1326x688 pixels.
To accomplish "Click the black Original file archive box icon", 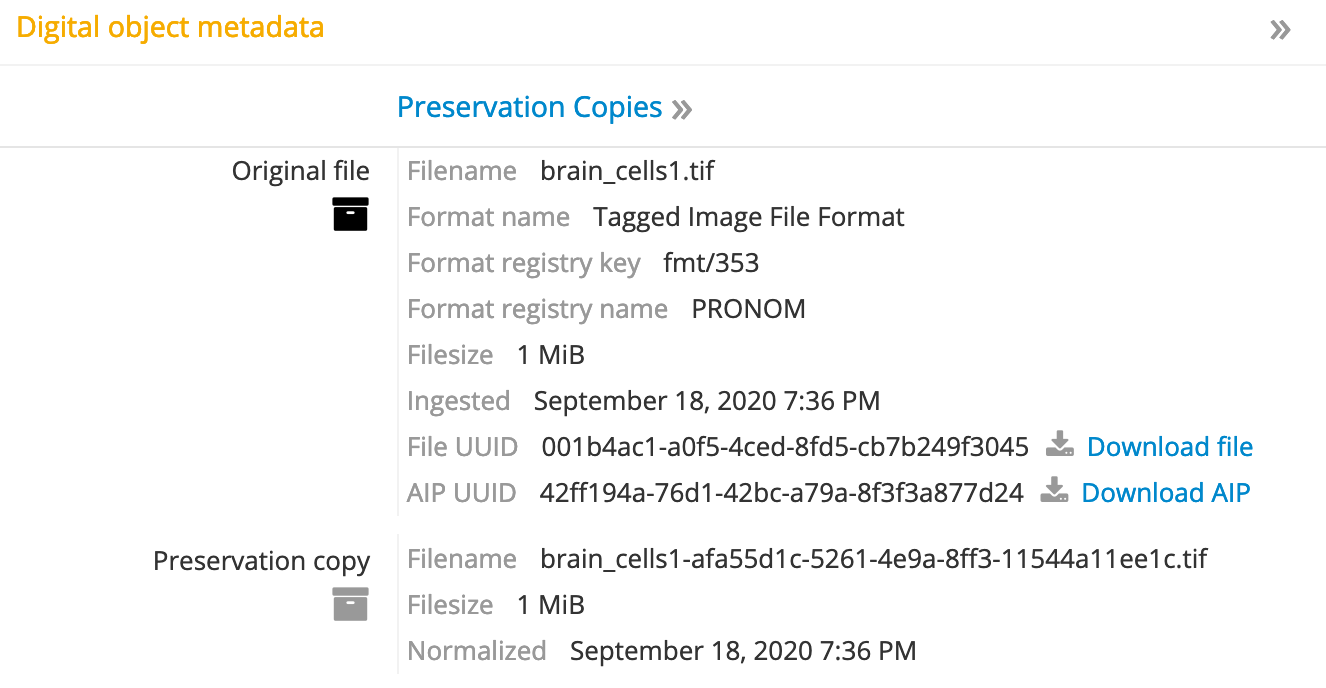I will click(x=351, y=214).
